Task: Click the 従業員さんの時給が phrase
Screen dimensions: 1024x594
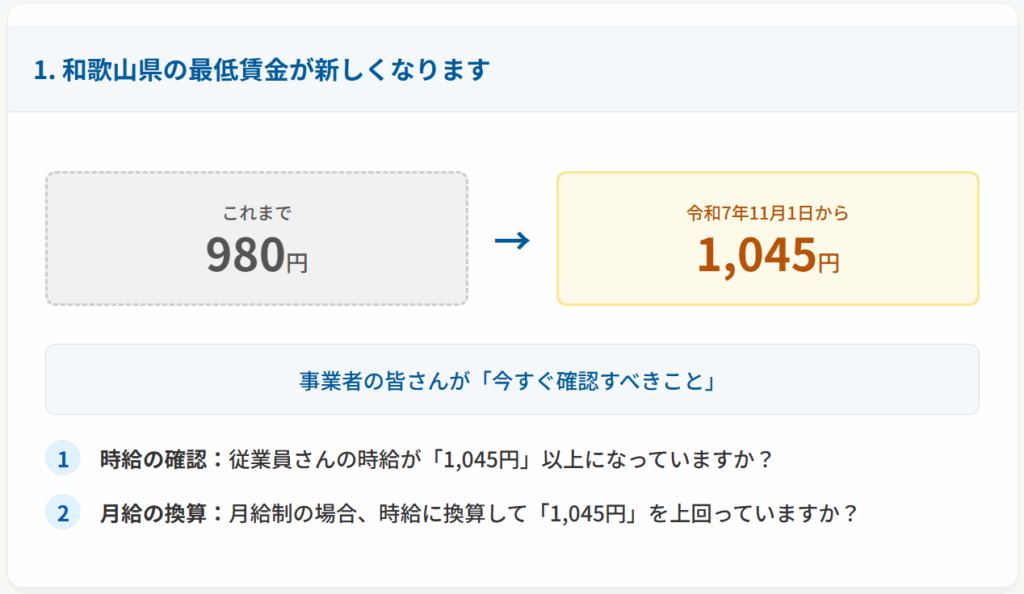Action: [313, 460]
